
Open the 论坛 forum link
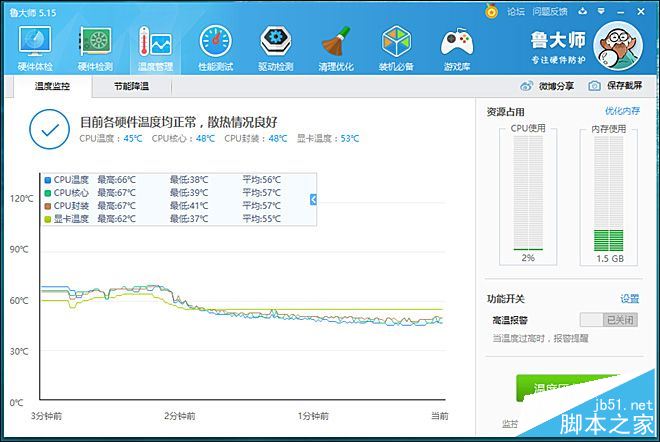point(516,12)
